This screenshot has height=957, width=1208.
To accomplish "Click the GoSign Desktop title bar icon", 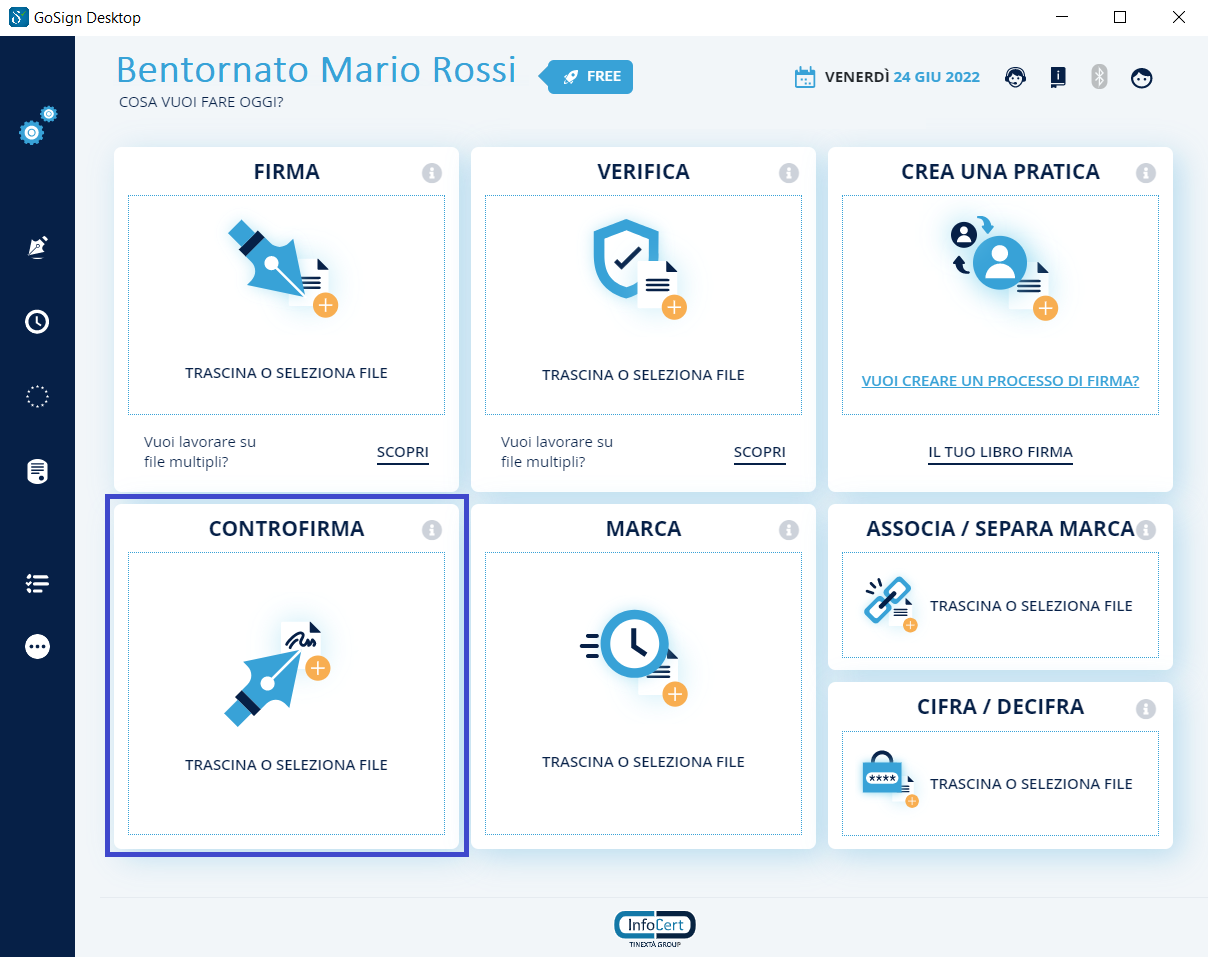I will [18, 17].
